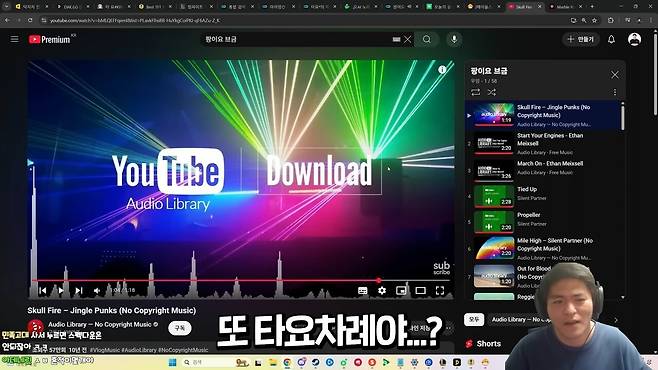Viewport: 658px width, 370px height.
Task: Seek using the red progress bar scrubber
Action: coord(379,280)
